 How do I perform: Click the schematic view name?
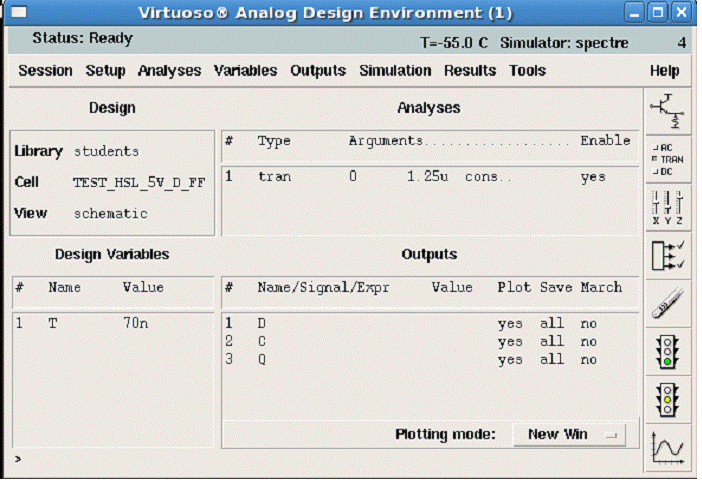[110, 214]
